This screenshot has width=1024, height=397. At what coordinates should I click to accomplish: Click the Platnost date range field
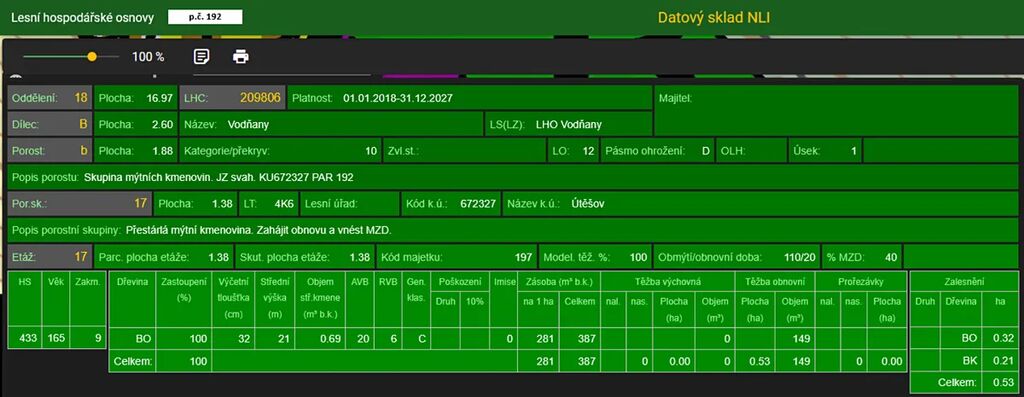pyautogui.click(x=470, y=99)
